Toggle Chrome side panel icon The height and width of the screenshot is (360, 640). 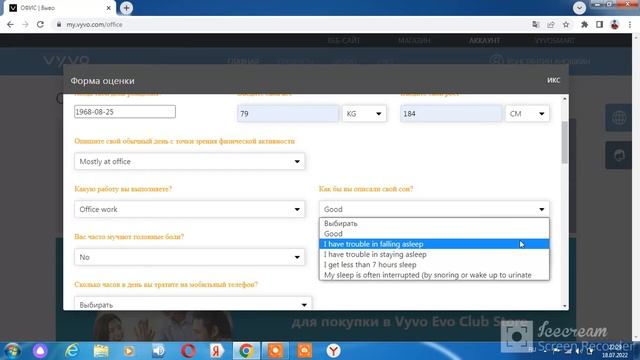600,24
